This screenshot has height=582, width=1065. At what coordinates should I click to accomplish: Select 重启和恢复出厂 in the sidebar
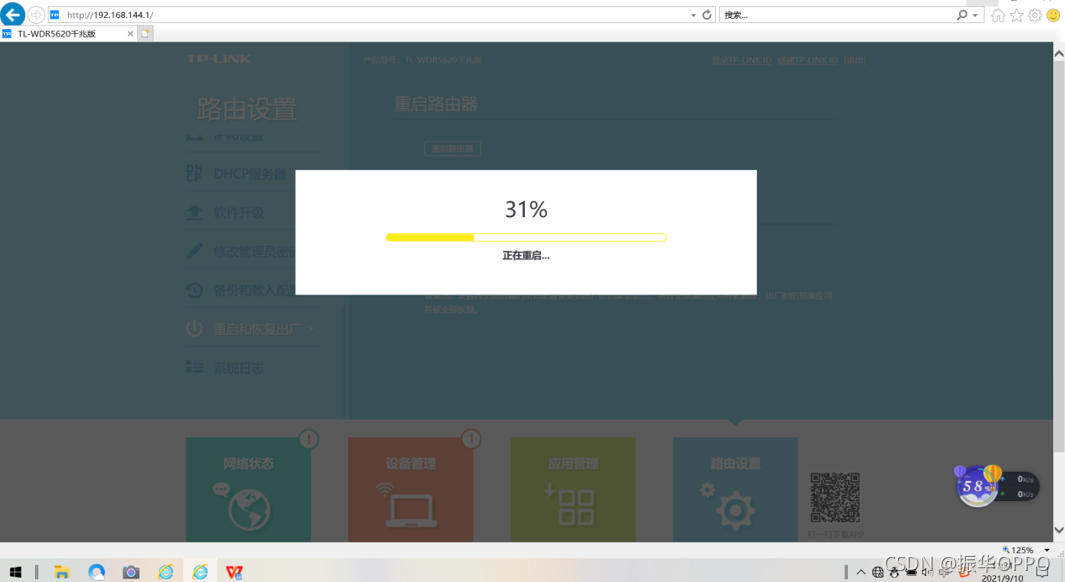(x=250, y=329)
